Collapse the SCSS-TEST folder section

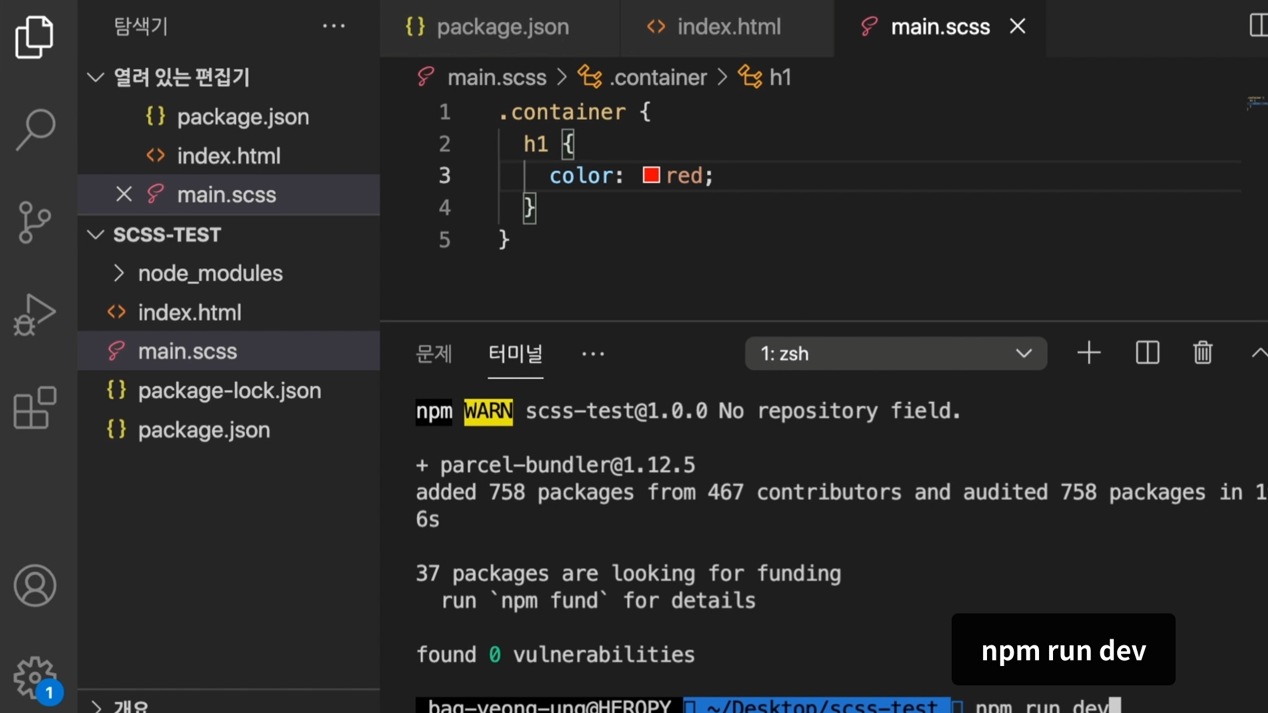click(96, 235)
